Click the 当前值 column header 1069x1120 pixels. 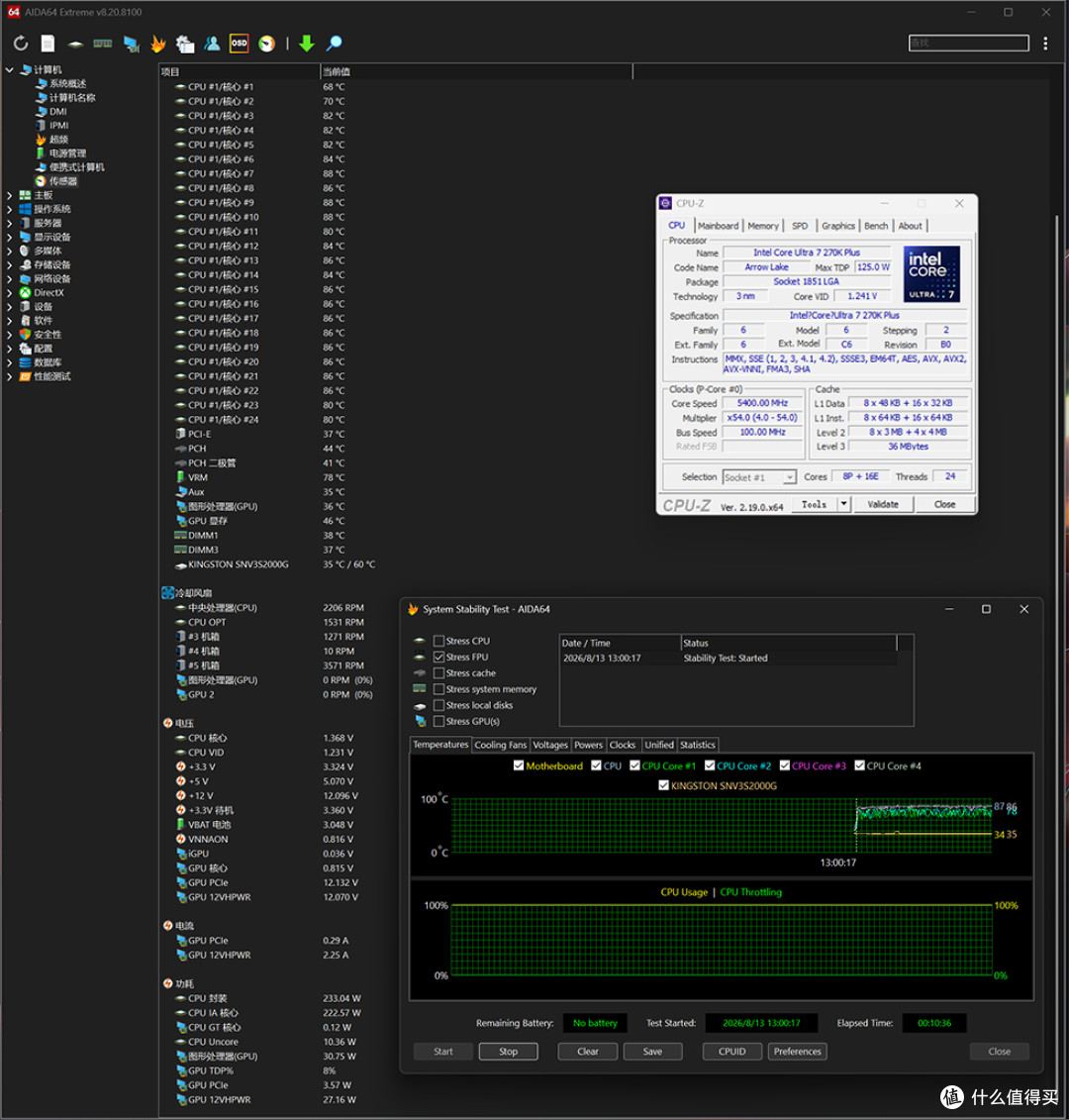[x=475, y=71]
